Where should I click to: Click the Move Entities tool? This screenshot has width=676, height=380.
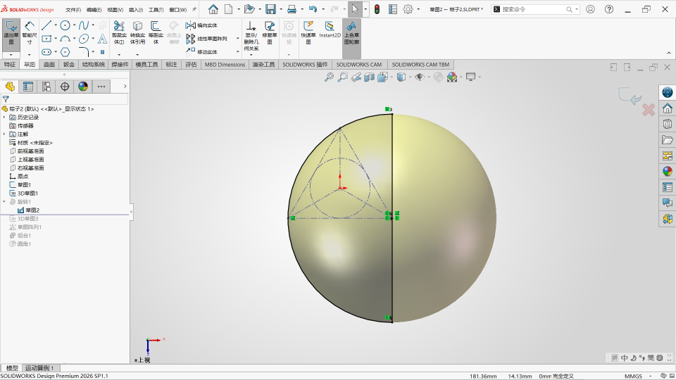[x=201, y=52]
